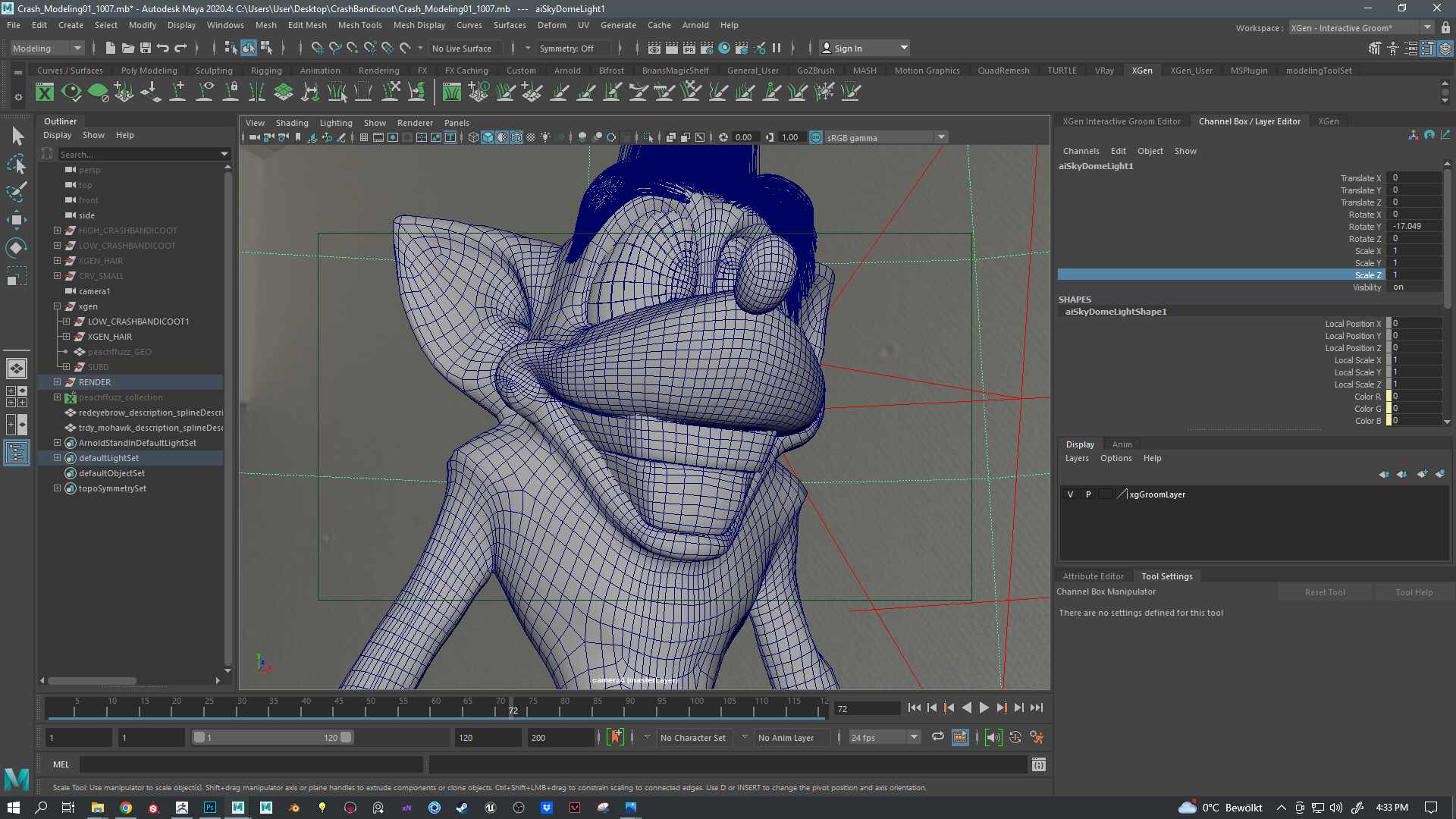Click the Undo arrow icon

(163, 48)
